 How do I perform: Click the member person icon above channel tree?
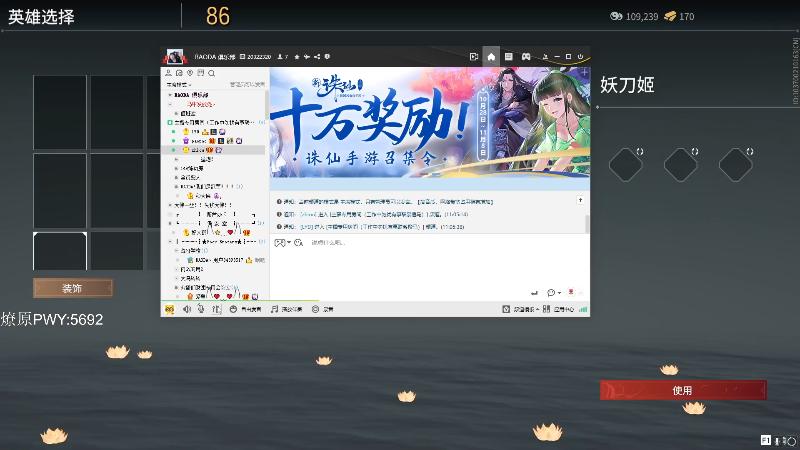coord(168,73)
